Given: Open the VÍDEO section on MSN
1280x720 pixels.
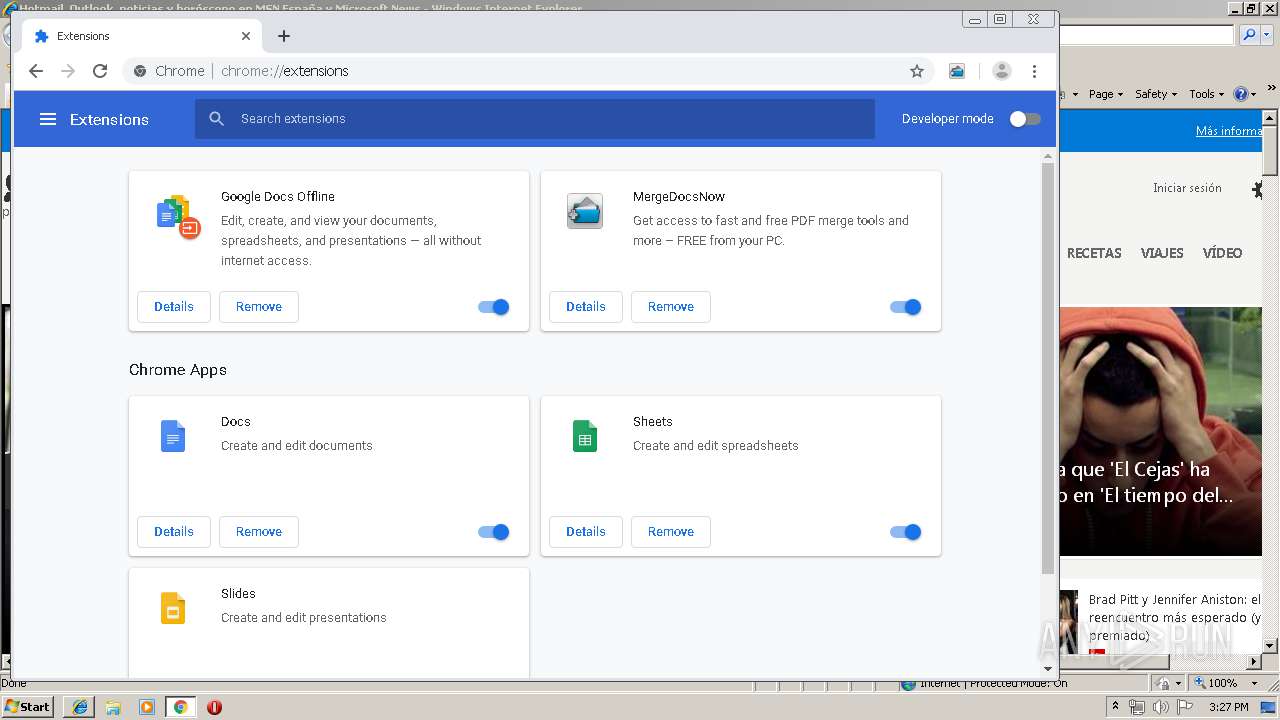Looking at the screenshot, I should click(1222, 253).
